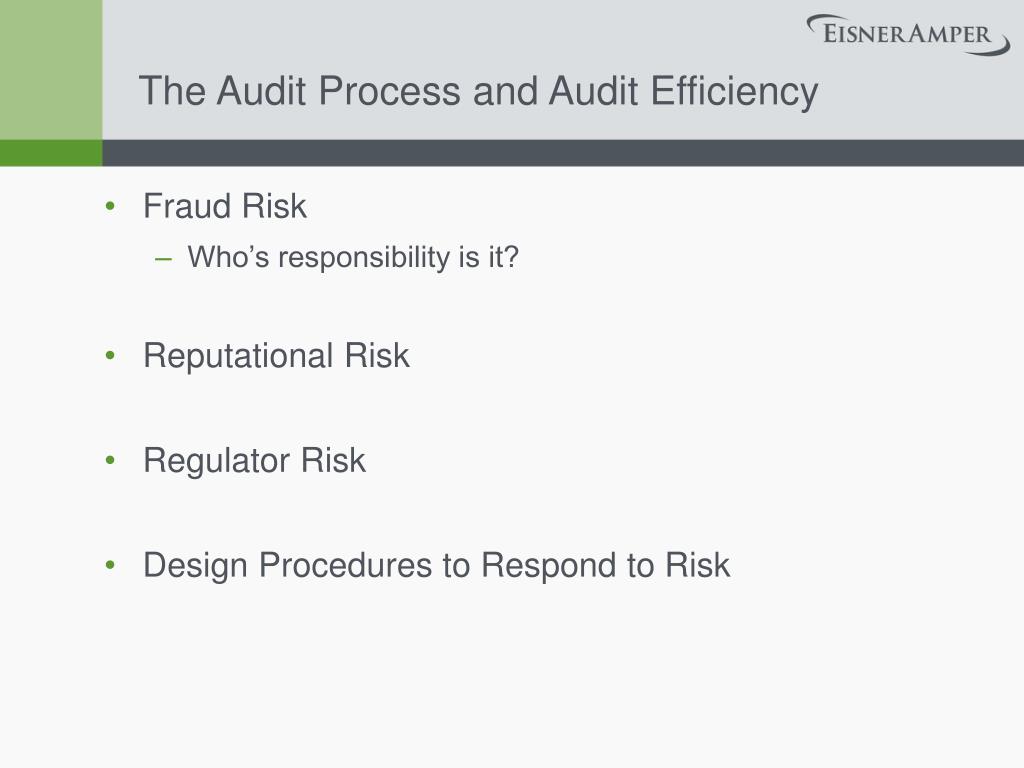The height and width of the screenshot is (768, 1024).
Task: Click the green bullet dot beside Fraud Risk
Action: [x=110, y=206]
